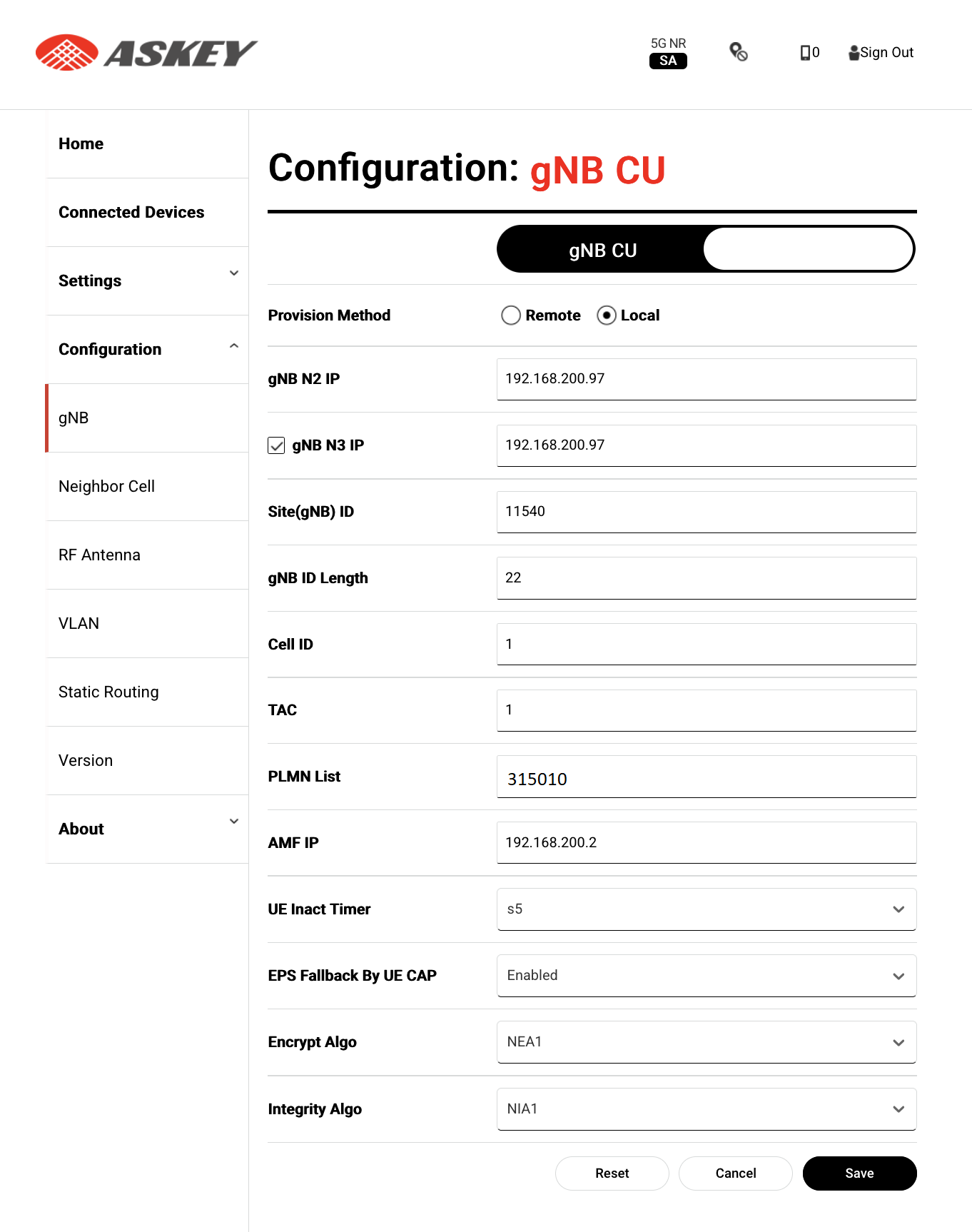
Task: Select the Local provision method
Action: point(607,315)
